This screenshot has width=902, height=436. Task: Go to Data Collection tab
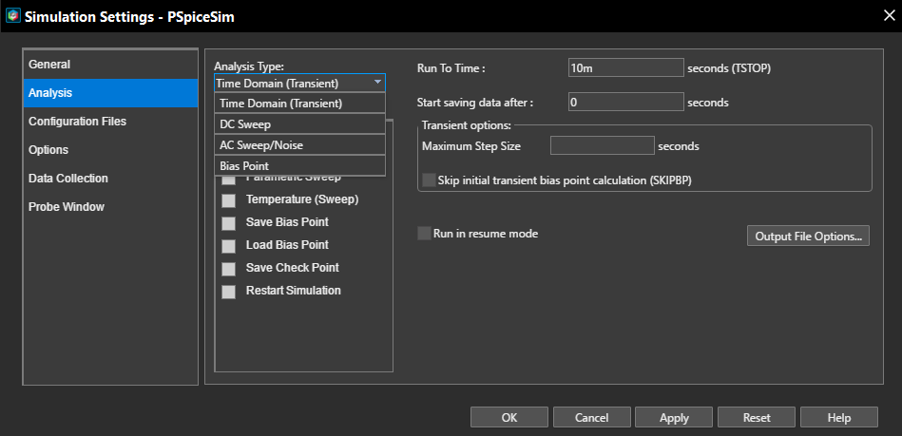click(x=110, y=178)
